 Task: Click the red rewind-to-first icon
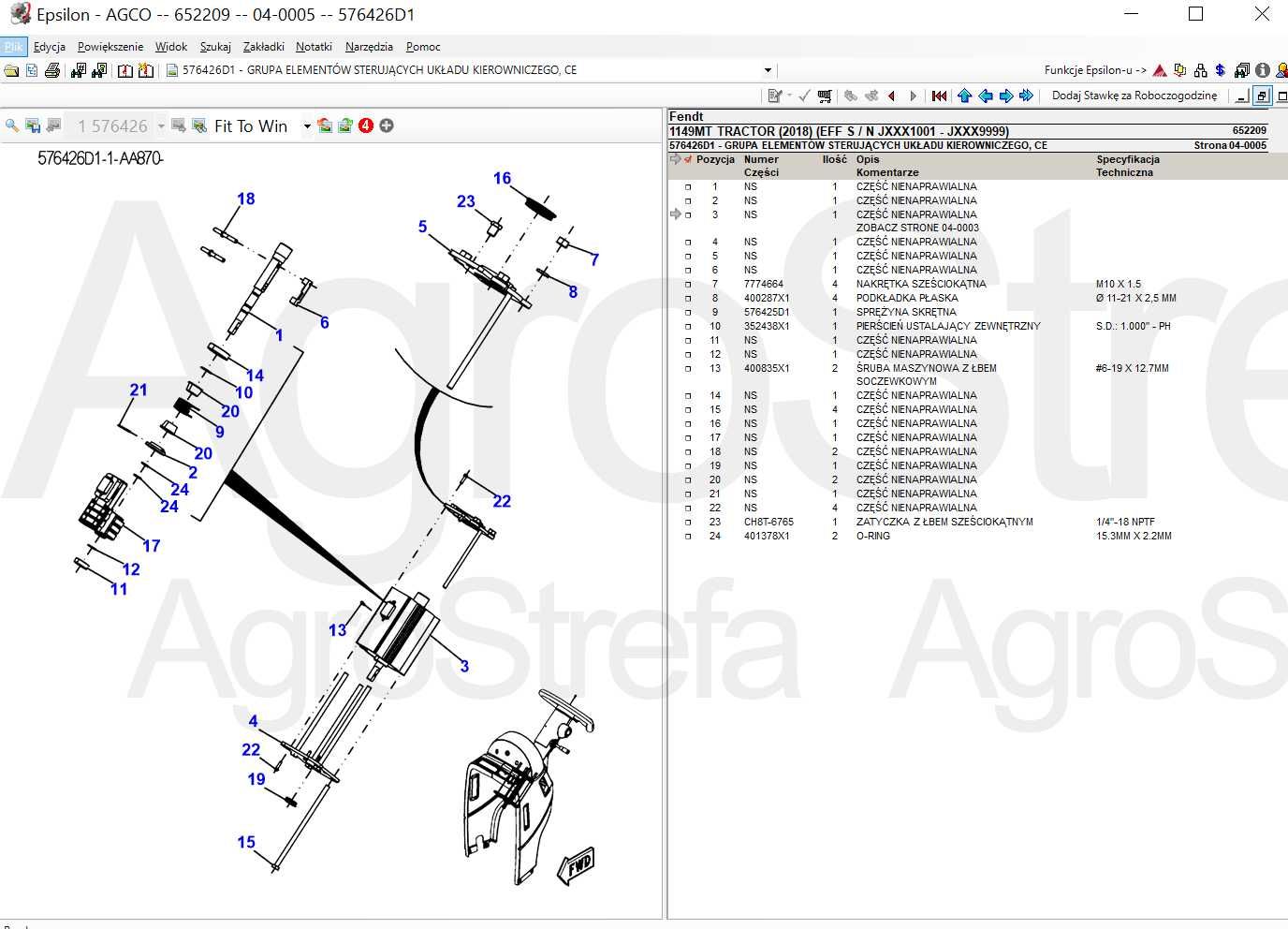(939, 96)
